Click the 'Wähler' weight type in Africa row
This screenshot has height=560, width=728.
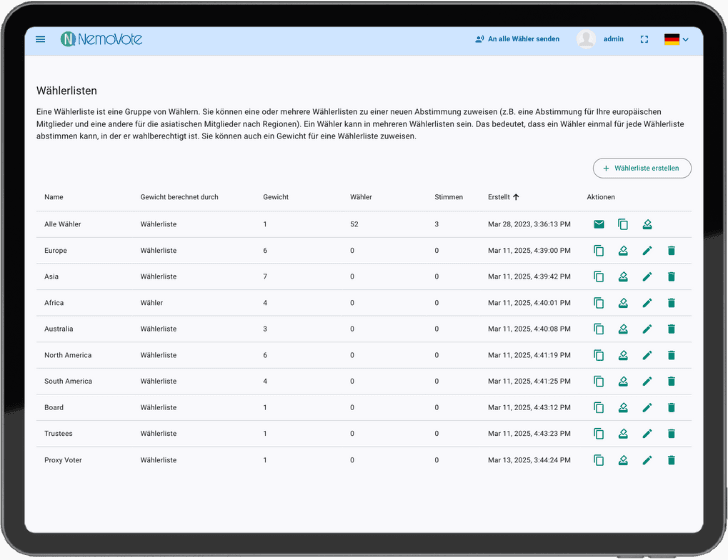152,303
